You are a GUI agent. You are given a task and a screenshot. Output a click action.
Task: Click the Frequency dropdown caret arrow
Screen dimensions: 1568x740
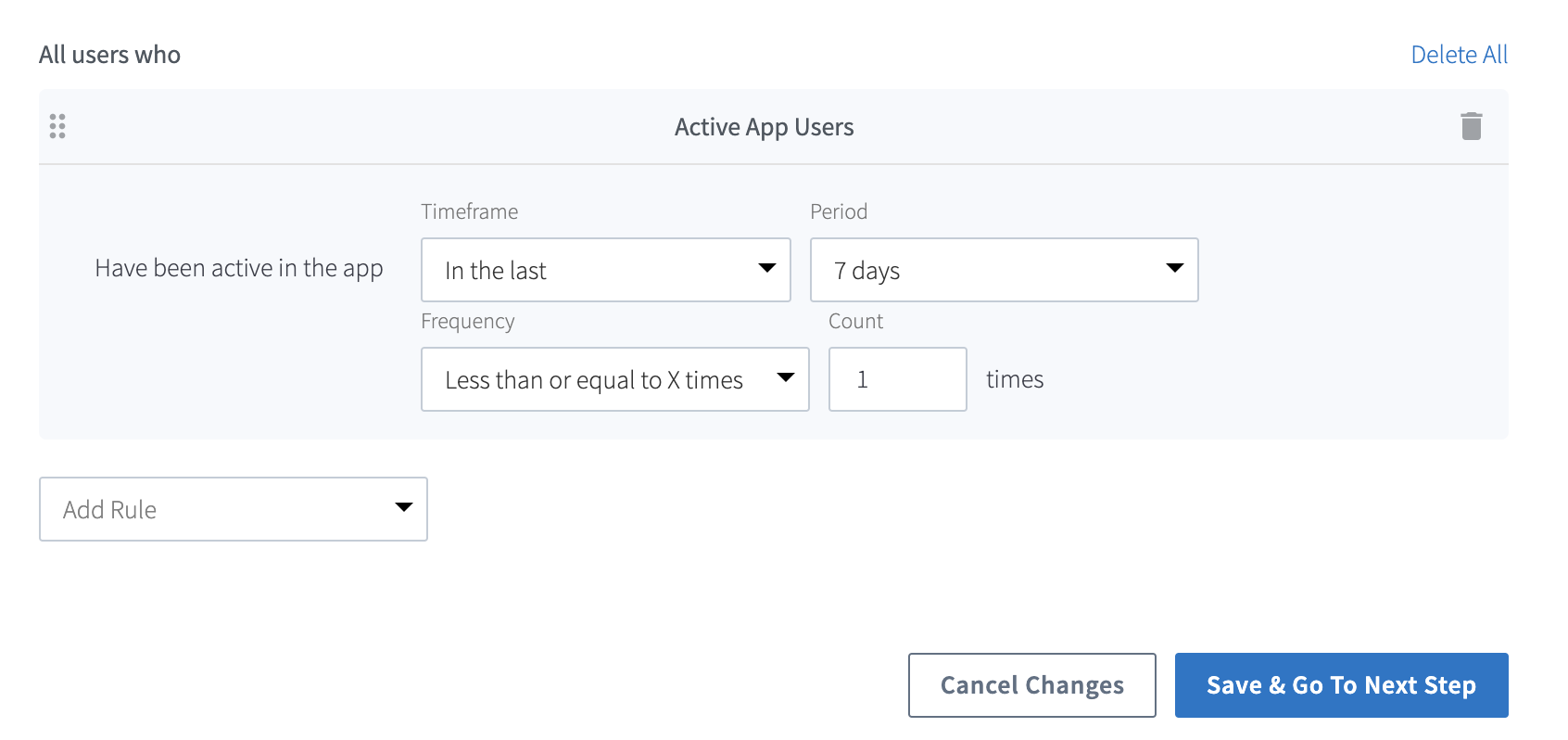tap(785, 378)
